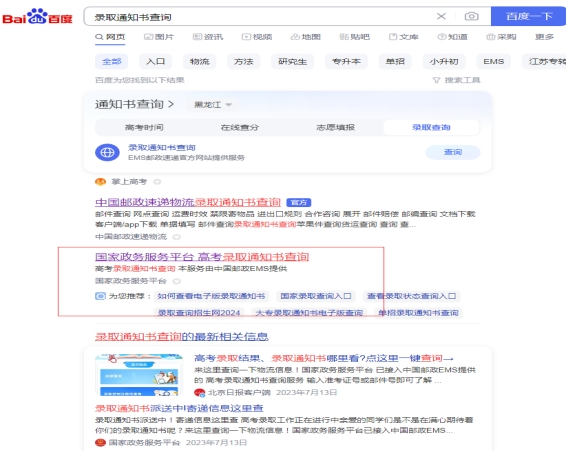
Task: Clear the search box with X icon
Action: (x=441, y=16)
